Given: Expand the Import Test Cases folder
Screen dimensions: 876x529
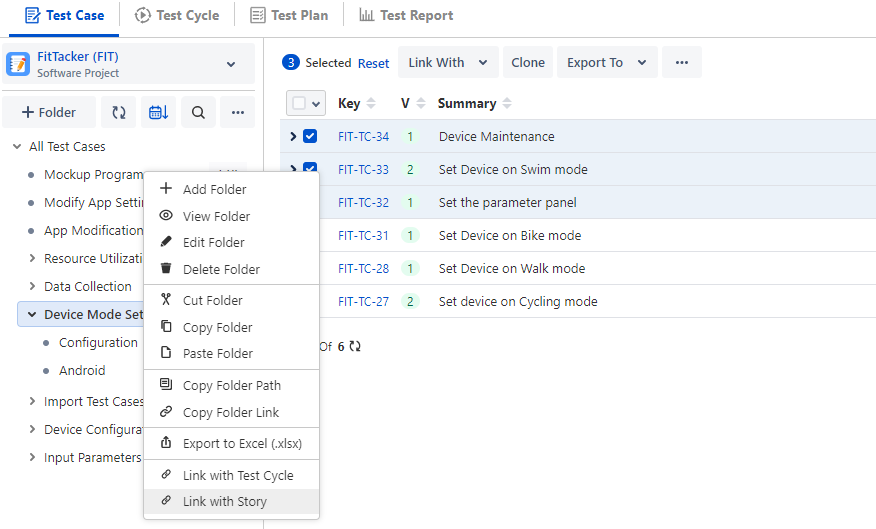Looking at the screenshot, I should [32, 401].
